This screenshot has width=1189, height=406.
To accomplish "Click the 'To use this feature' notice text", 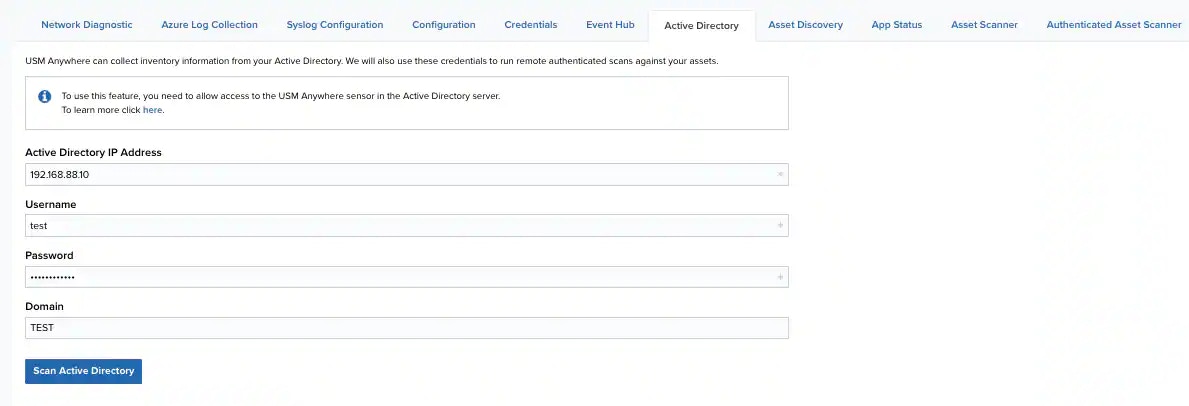I will point(281,96).
